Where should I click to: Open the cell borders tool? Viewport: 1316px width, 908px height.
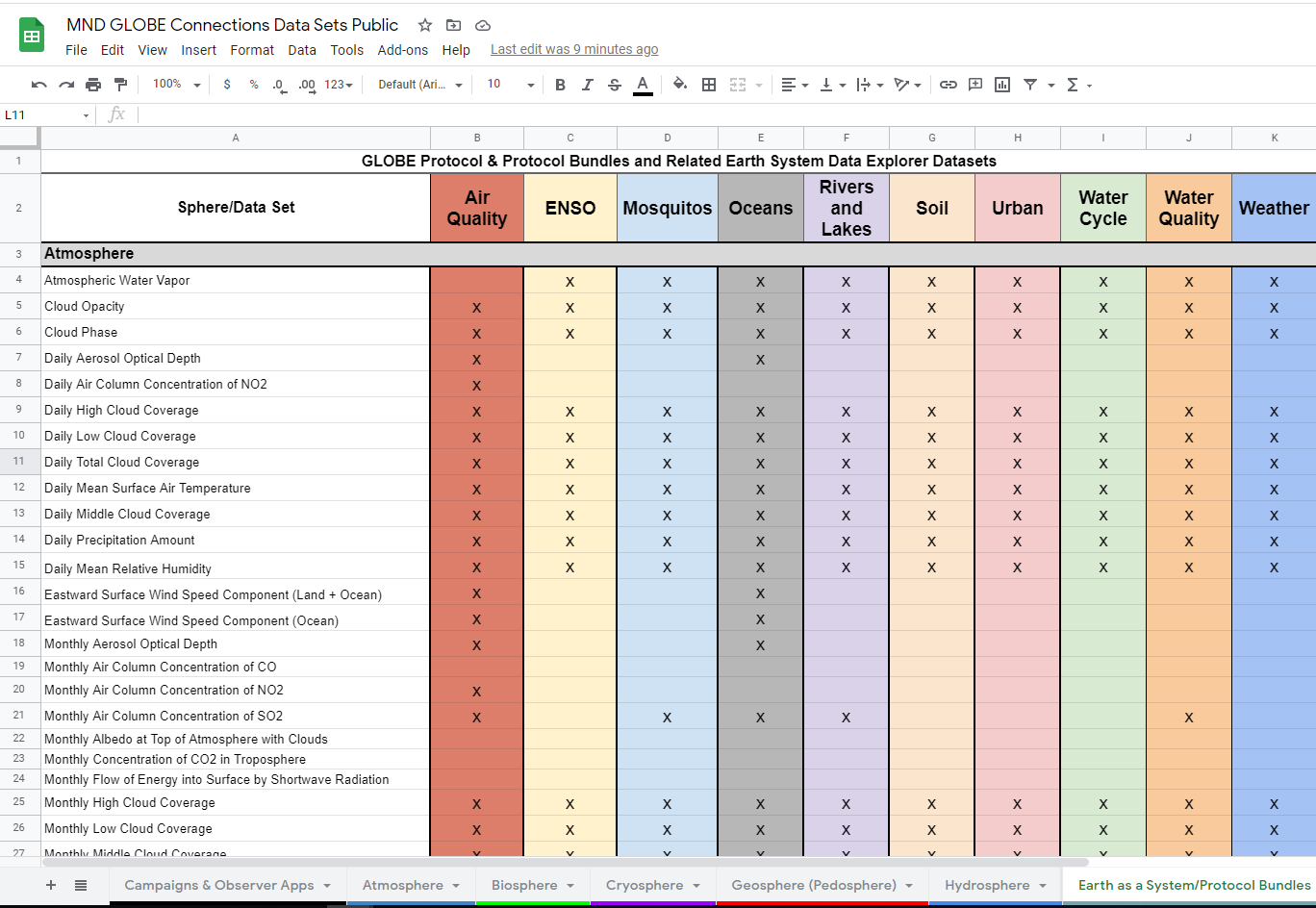pyautogui.click(x=709, y=85)
